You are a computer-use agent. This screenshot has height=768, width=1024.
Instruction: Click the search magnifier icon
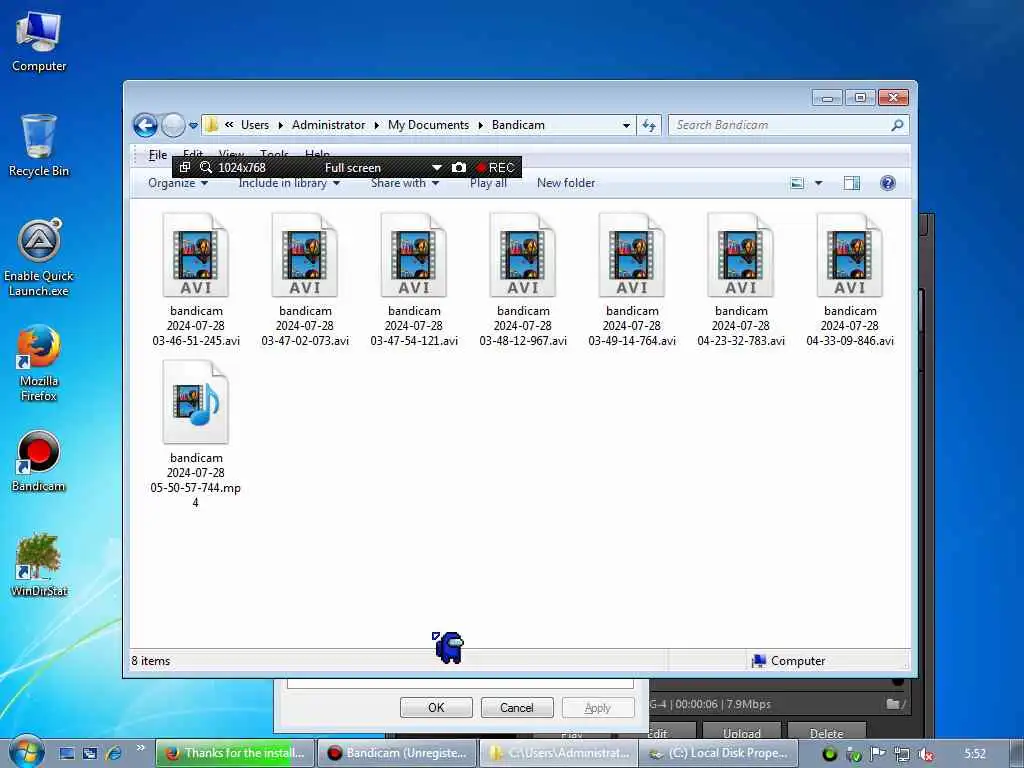[x=897, y=125]
